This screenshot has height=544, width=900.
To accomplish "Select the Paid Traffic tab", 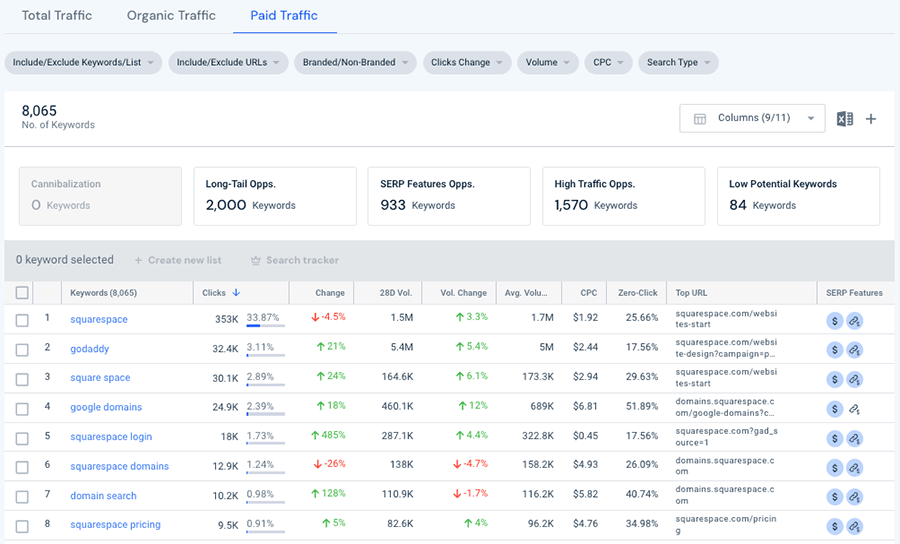I will click(x=284, y=15).
